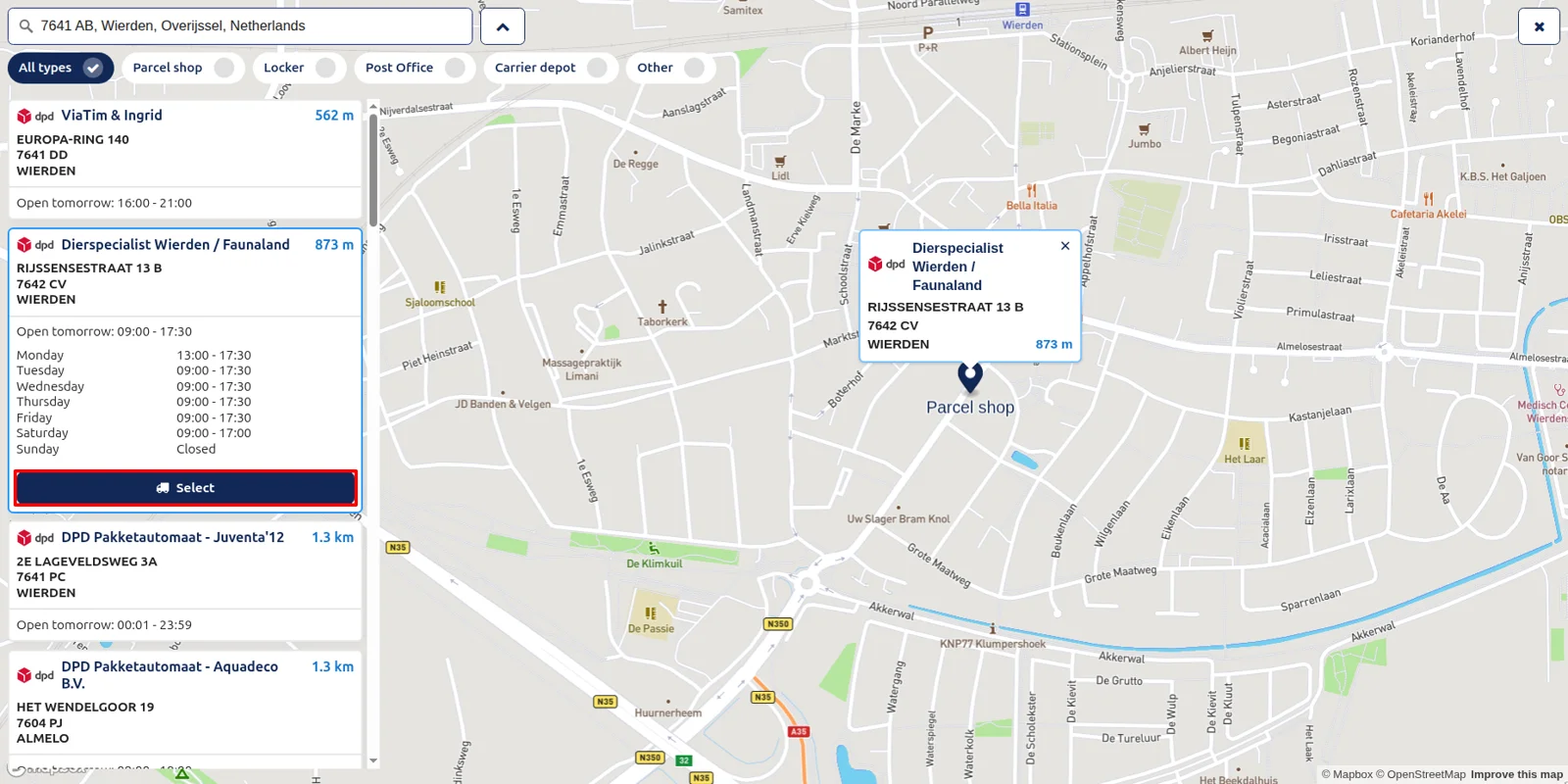Image resolution: width=1568 pixels, height=784 pixels.
Task: Click DPD logo beside Pakketautomaat Juventa'12
Action: (35, 538)
